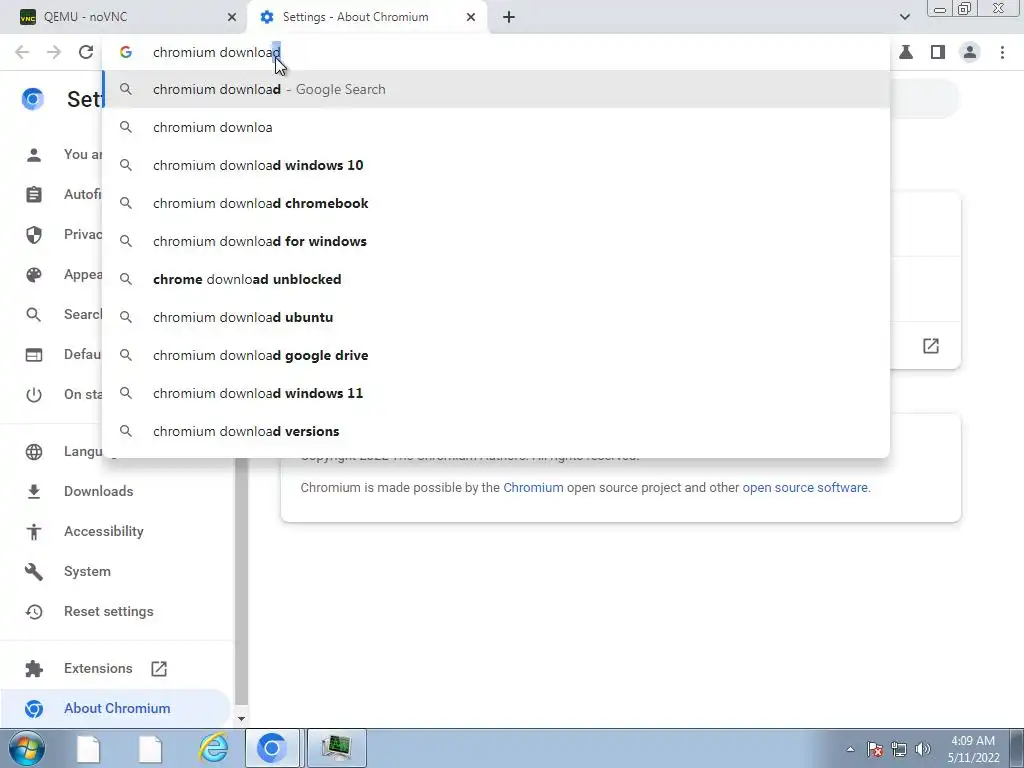Click the Chromium taskbar button
Screen dimensions: 1024x768
click(x=272, y=748)
